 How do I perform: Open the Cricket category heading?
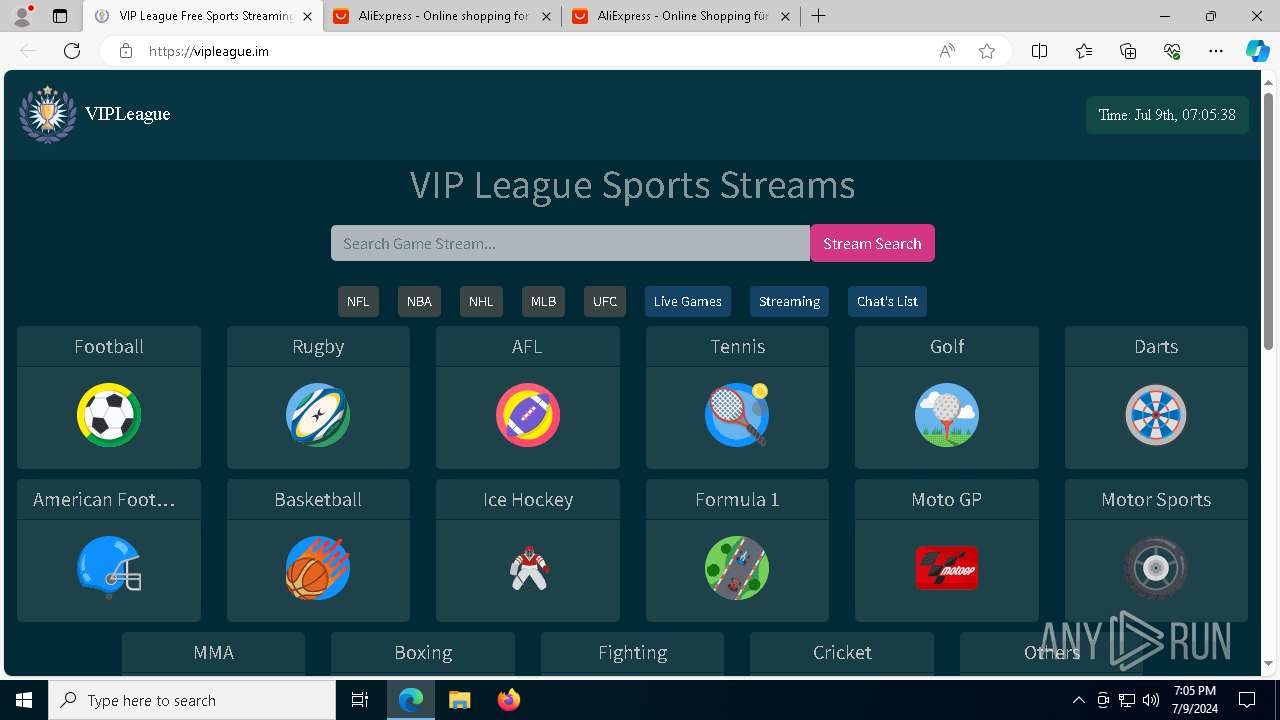pos(842,652)
